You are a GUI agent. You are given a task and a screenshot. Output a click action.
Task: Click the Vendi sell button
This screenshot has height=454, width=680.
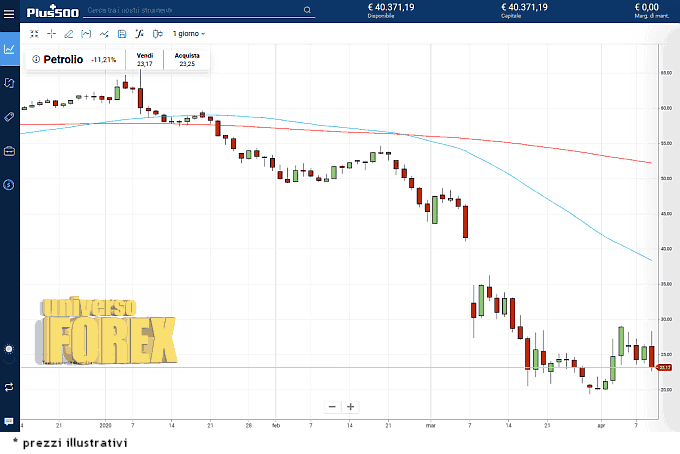[145, 60]
